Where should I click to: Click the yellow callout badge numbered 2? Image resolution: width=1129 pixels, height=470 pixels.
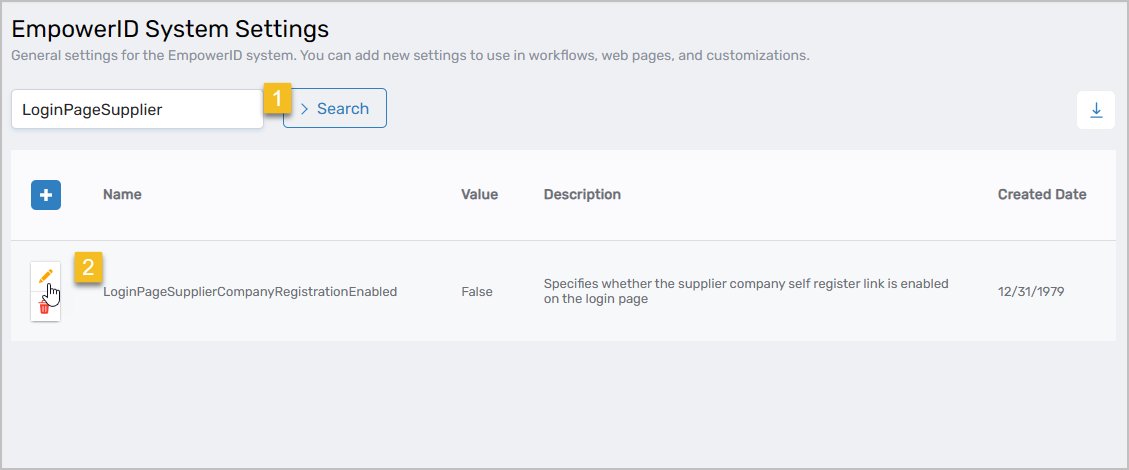pos(89,268)
